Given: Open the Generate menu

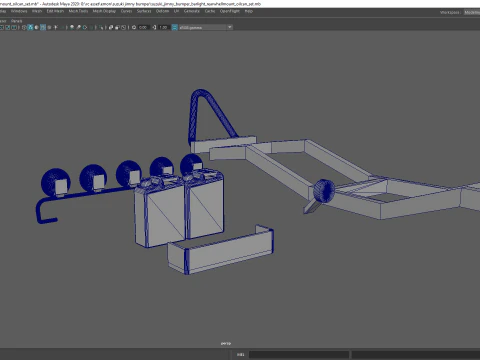Looking at the screenshot, I should pos(192,11).
